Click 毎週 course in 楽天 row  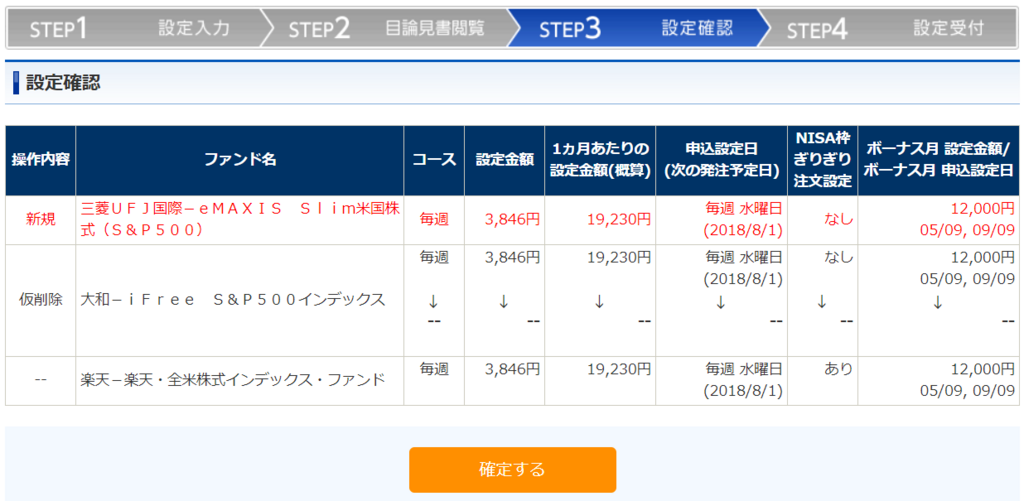pos(434,368)
